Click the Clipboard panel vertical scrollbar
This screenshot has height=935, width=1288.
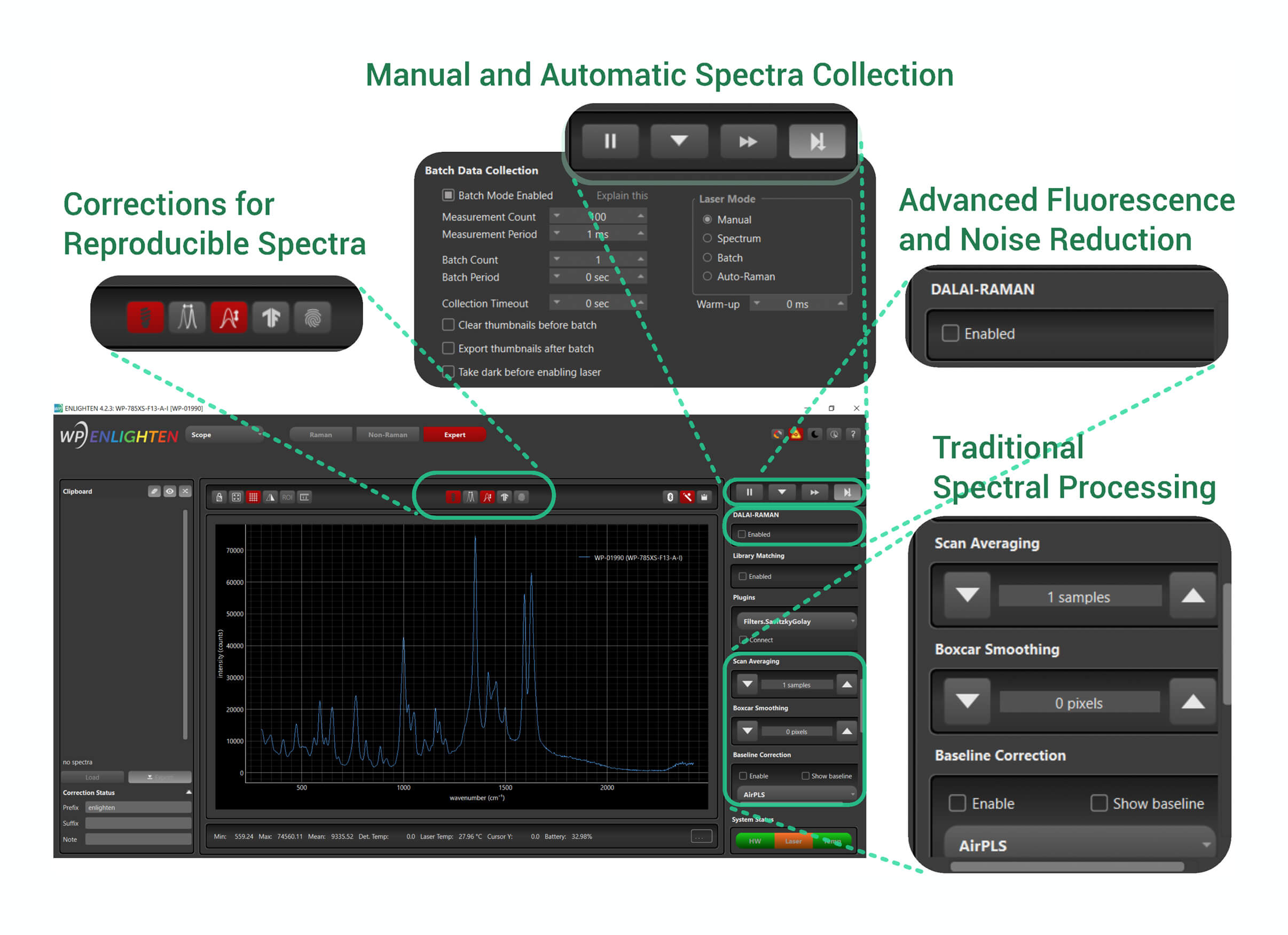tap(185, 625)
